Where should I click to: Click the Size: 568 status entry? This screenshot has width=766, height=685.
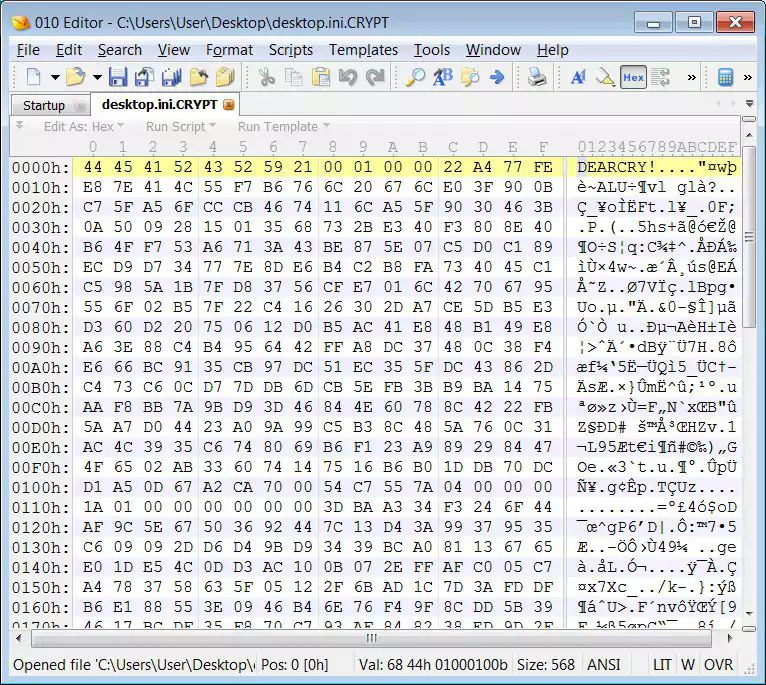(546, 665)
